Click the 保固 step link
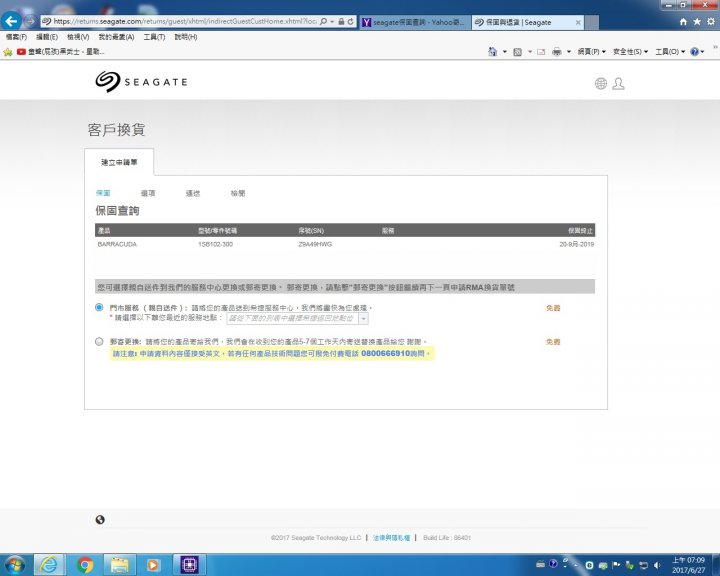This screenshot has width=720, height=576. pos(103,193)
